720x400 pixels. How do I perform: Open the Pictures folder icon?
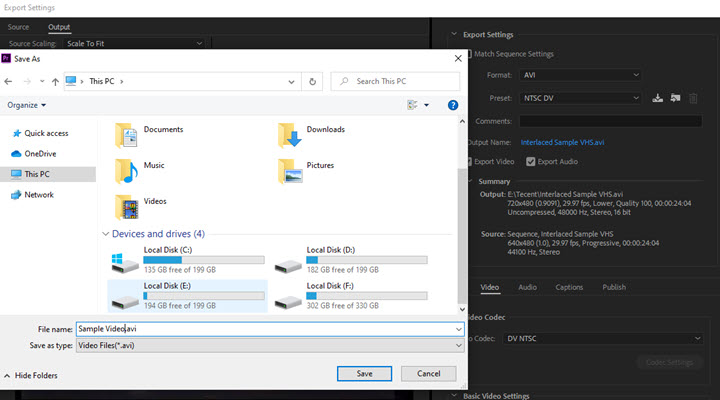click(x=289, y=171)
